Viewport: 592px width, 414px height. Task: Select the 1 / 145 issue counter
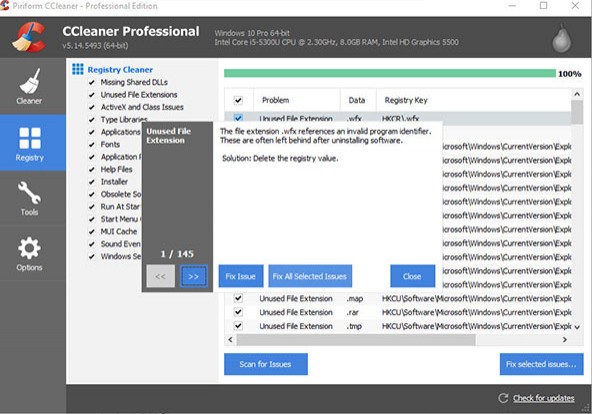coord(177,254)
